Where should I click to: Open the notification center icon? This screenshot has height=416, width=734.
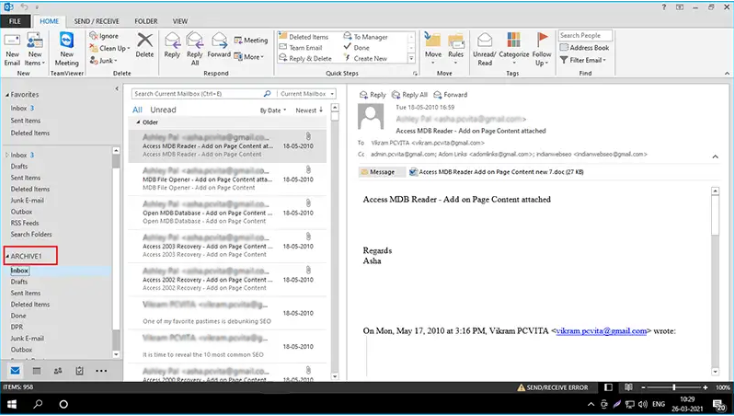[719, 404]
